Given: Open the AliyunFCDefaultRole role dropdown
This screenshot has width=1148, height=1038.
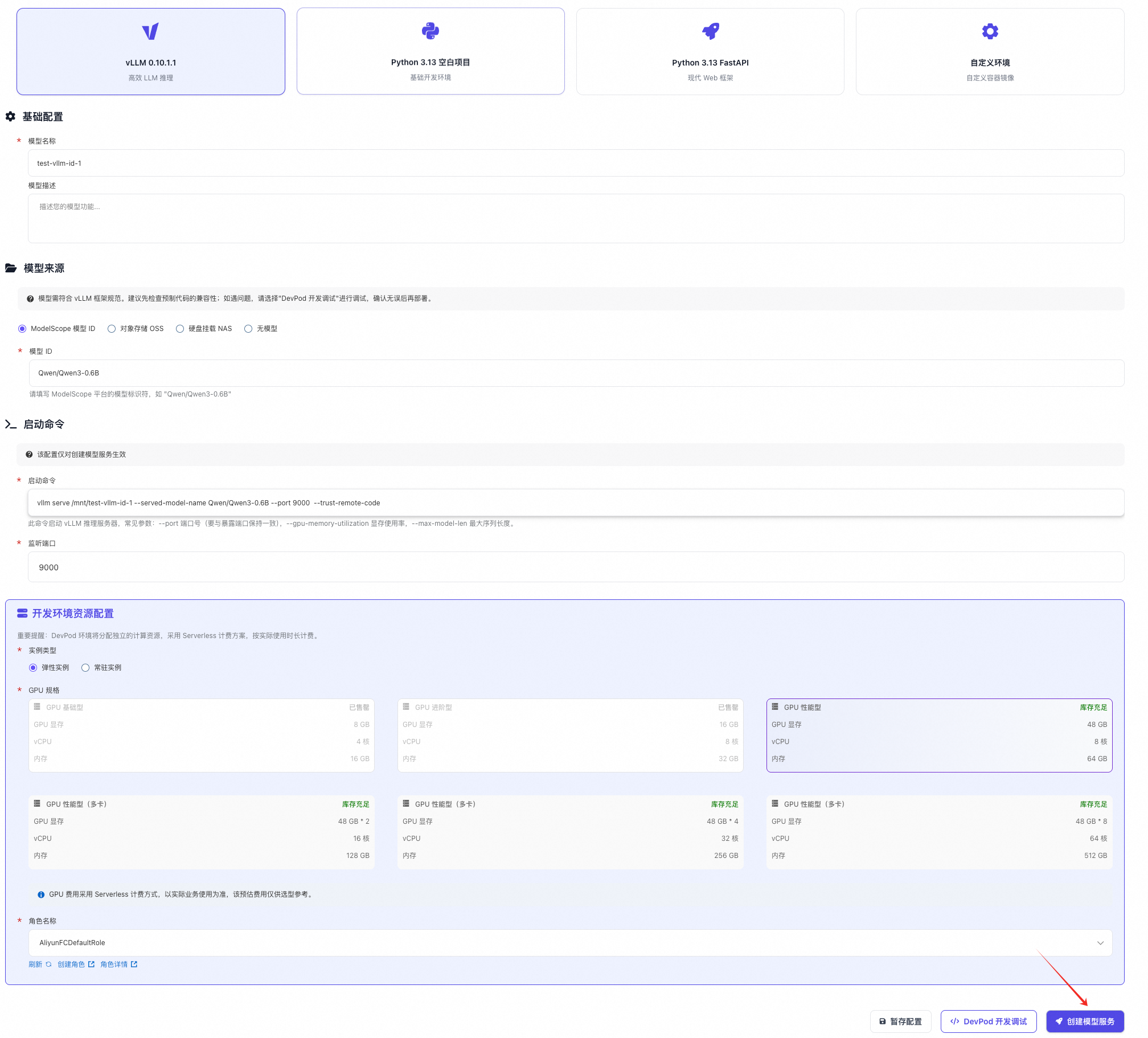Looking at the screenshot, I should point(1101,943).
